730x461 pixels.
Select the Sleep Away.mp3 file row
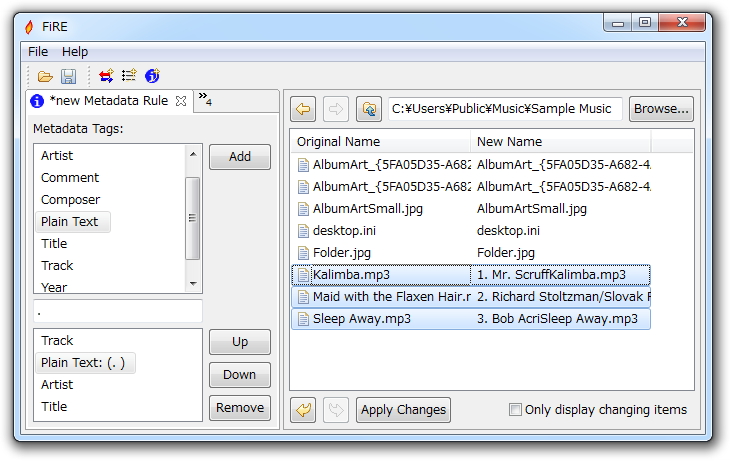[x=471, y=319]
